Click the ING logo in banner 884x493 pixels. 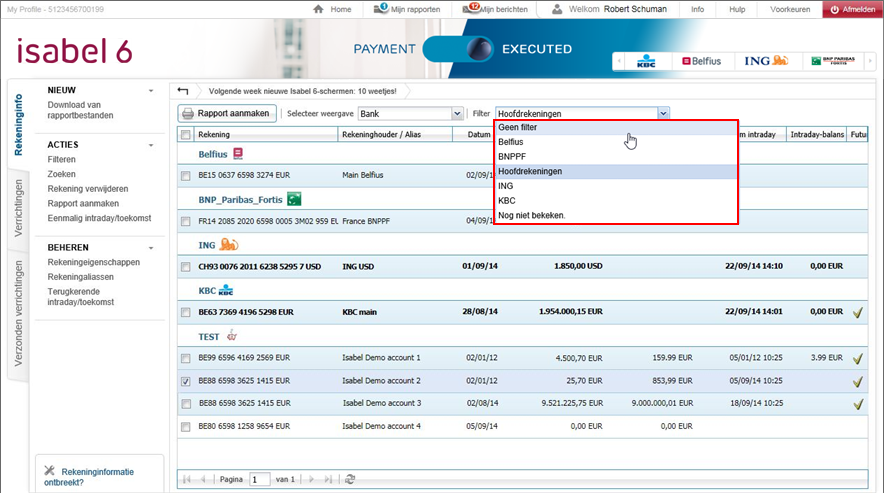pos(766,61)
